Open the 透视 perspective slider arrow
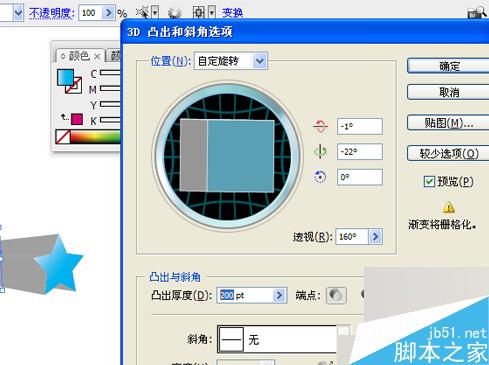The image size is (489, 365). click(375, 237)
